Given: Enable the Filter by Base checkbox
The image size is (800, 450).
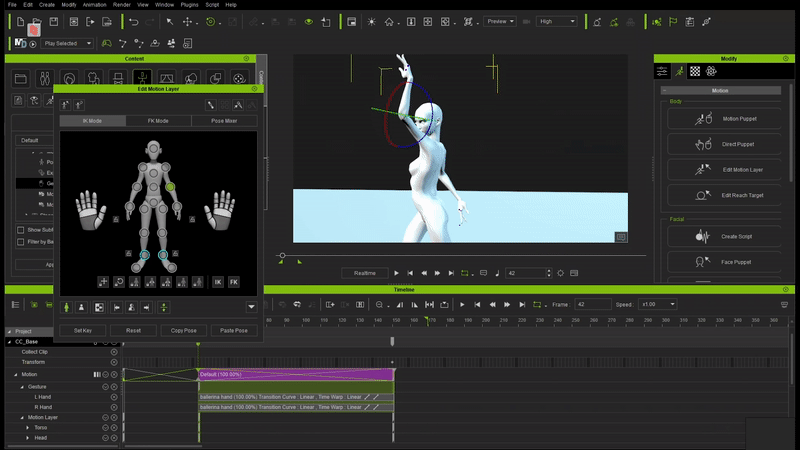Looking at the screenshot, I should pos(21,242).
